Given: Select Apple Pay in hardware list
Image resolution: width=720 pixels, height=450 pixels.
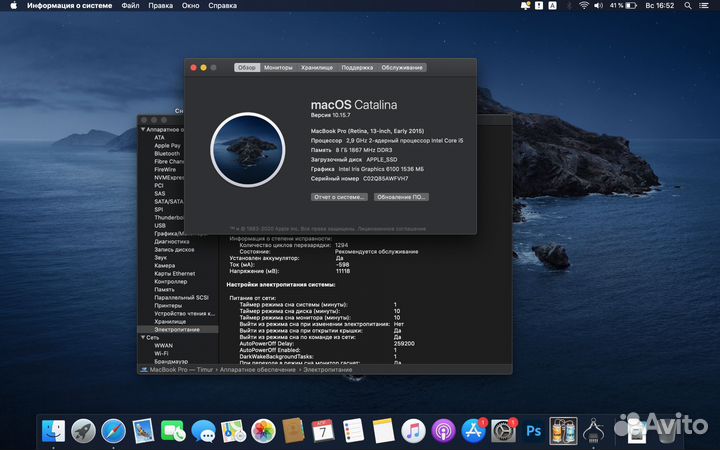Looking at the screenshot, I should click(167, 146).
